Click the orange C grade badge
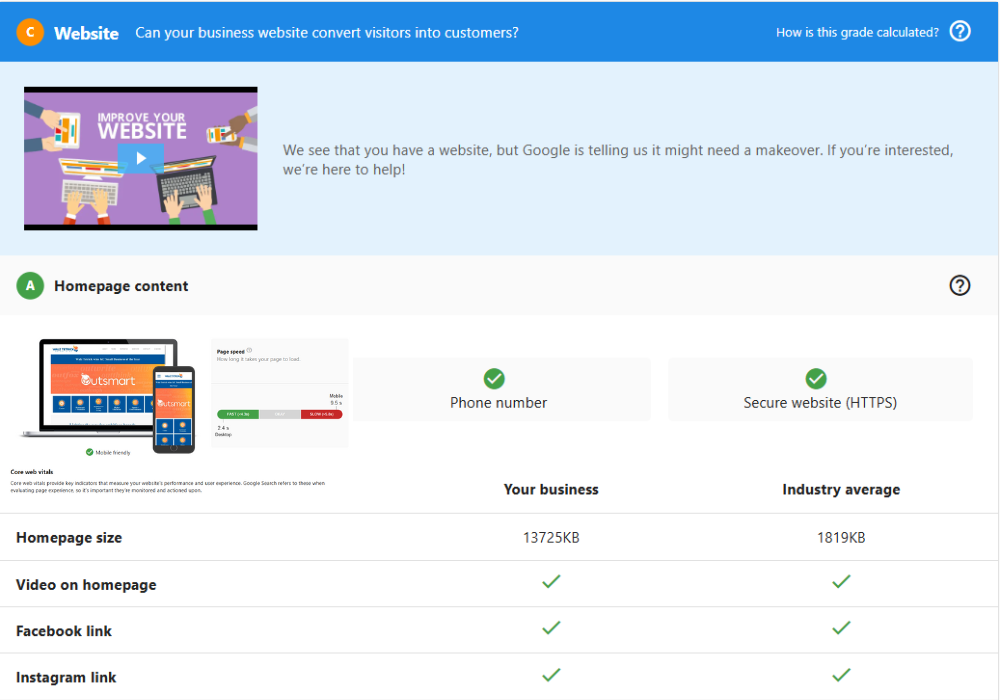The height and width of the screenshot is (700, 1000). coord(30,32)
